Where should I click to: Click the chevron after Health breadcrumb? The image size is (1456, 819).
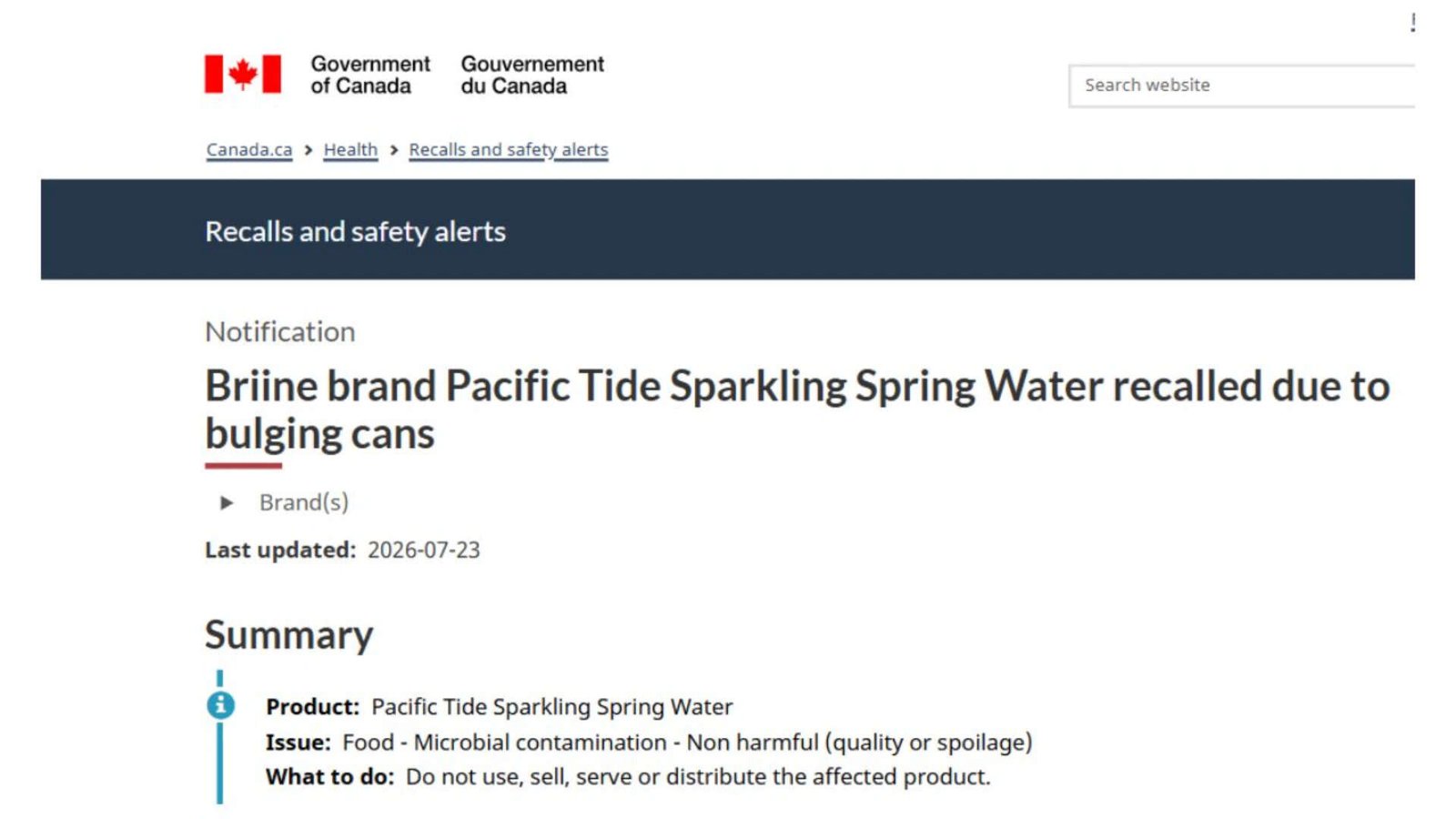point(394,150)
